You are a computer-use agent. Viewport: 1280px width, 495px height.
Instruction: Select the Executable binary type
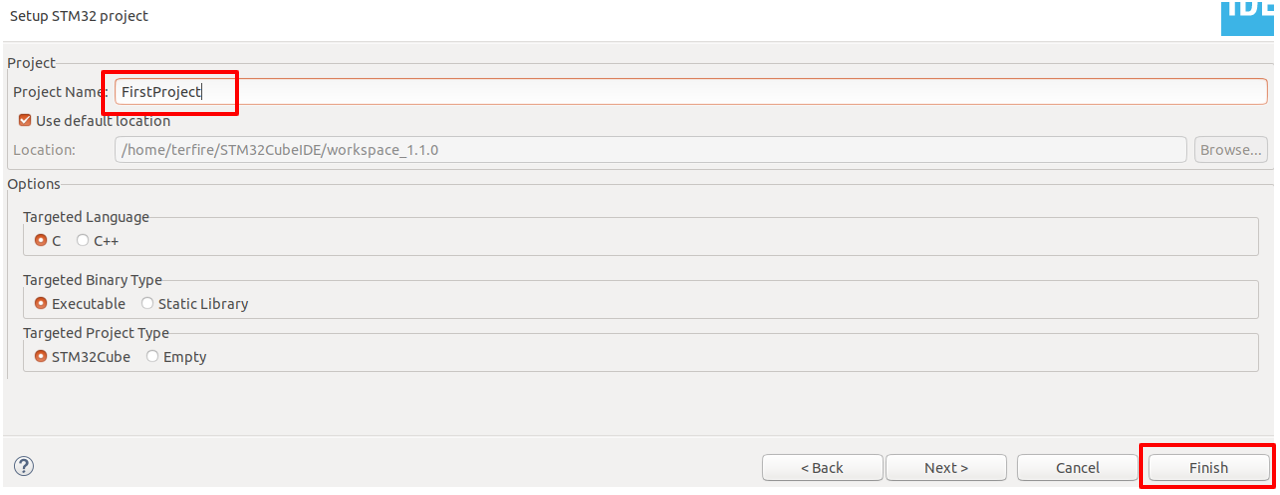tap(41, 304)
